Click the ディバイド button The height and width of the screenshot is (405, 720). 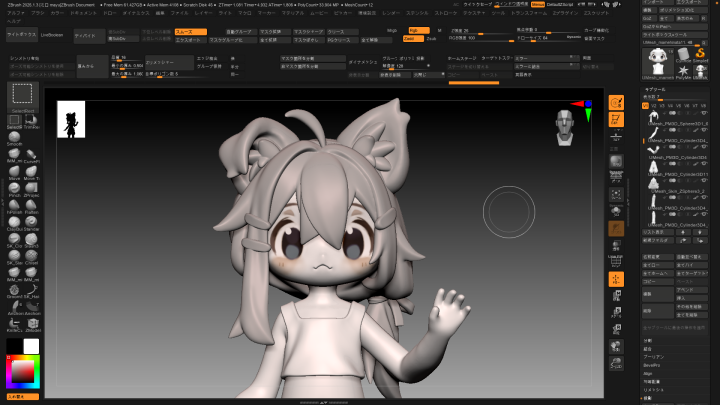(90, 36)
